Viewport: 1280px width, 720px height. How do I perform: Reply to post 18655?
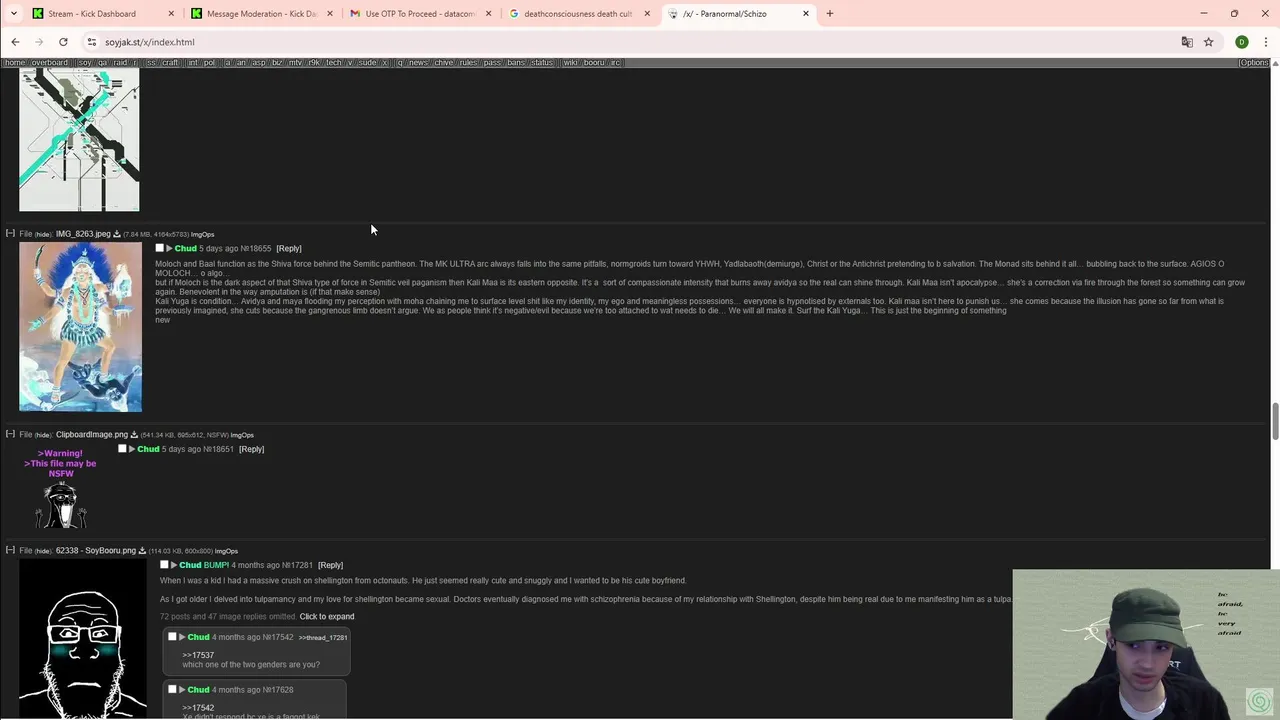point(288,248)
